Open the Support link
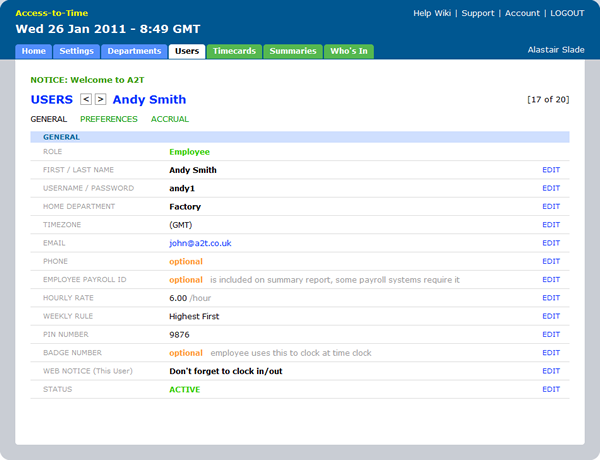The height and width of the screenshot is (460, 600). (478, 13)
